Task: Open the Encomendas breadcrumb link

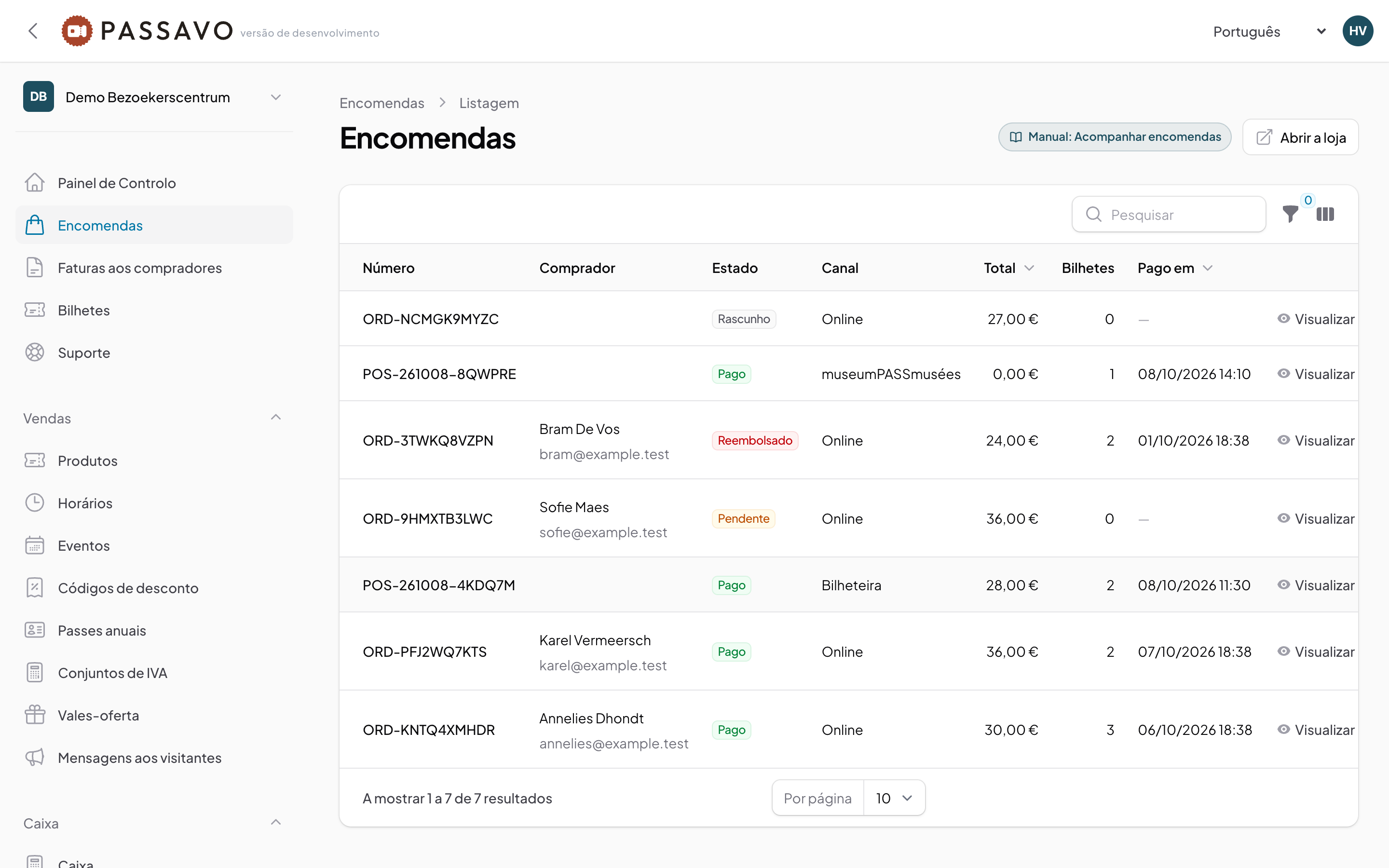Action: [x=381, y=103]
